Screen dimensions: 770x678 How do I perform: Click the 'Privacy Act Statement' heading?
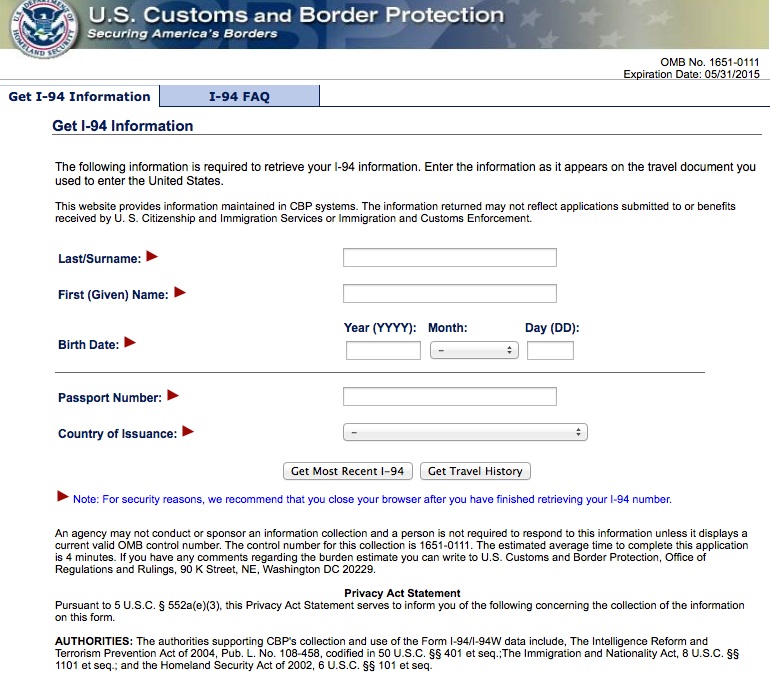402,593
